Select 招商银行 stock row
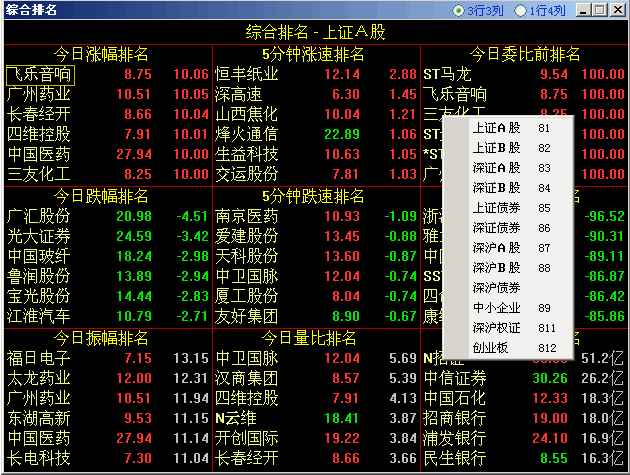Screen dimensions: 630x475 tap(524, 418)
